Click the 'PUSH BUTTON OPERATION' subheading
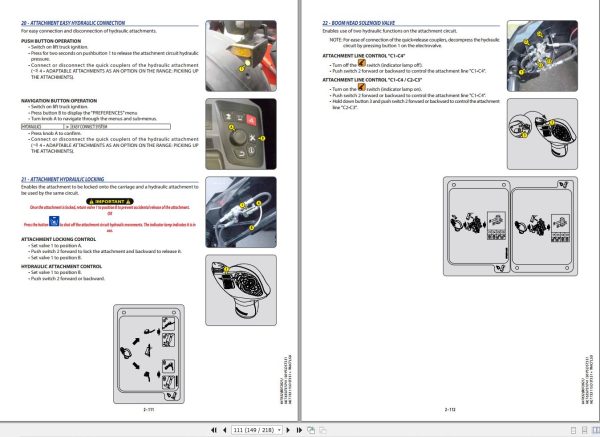Image resolution: width=600 pixels, height=437 pixels. (x=51, y=41)
